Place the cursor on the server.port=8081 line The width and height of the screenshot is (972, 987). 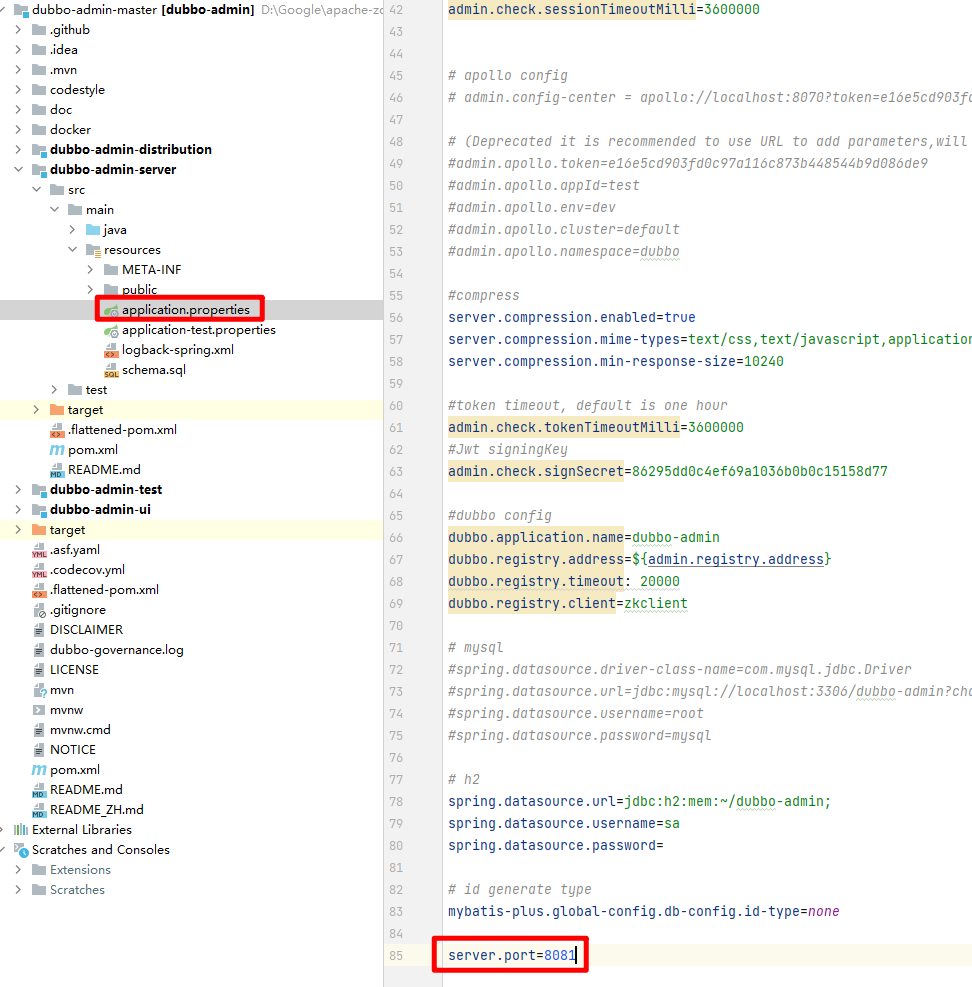pyautogui.click(x=512, y=956)
